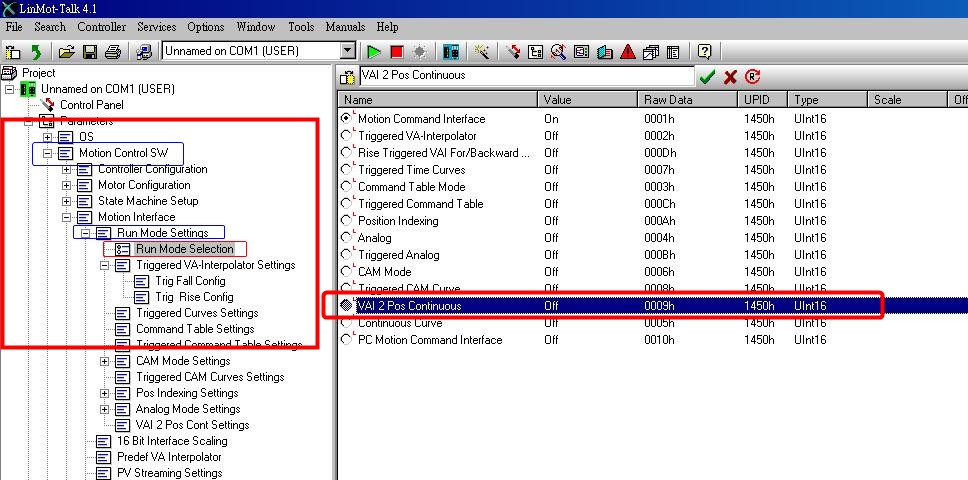The width and height of the screenshot is (968, 480).
Task: Select the Triggered Analog radio button
Action: pos(346,254)
